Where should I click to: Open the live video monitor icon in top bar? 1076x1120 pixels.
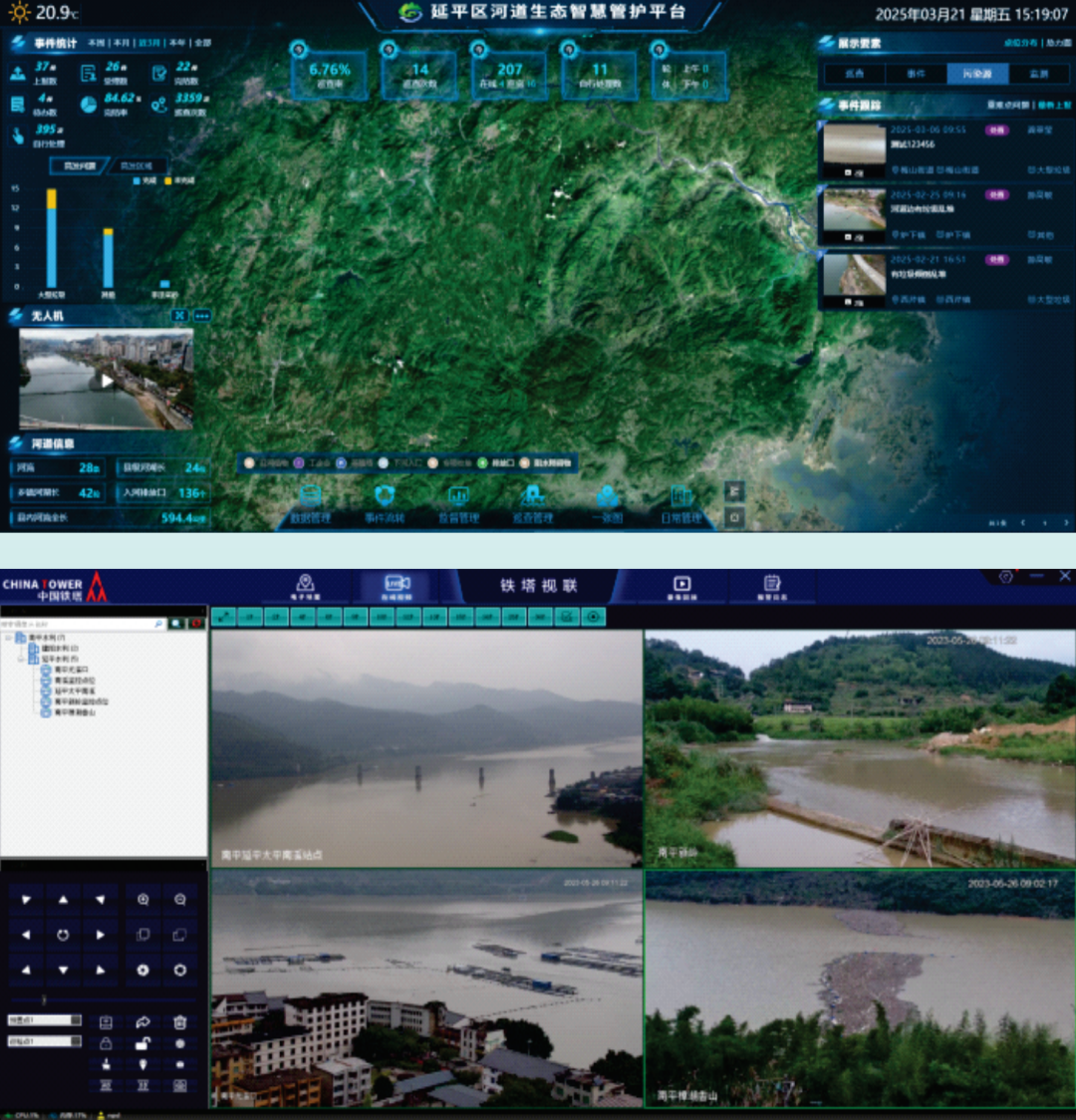[x=398, y=586]
